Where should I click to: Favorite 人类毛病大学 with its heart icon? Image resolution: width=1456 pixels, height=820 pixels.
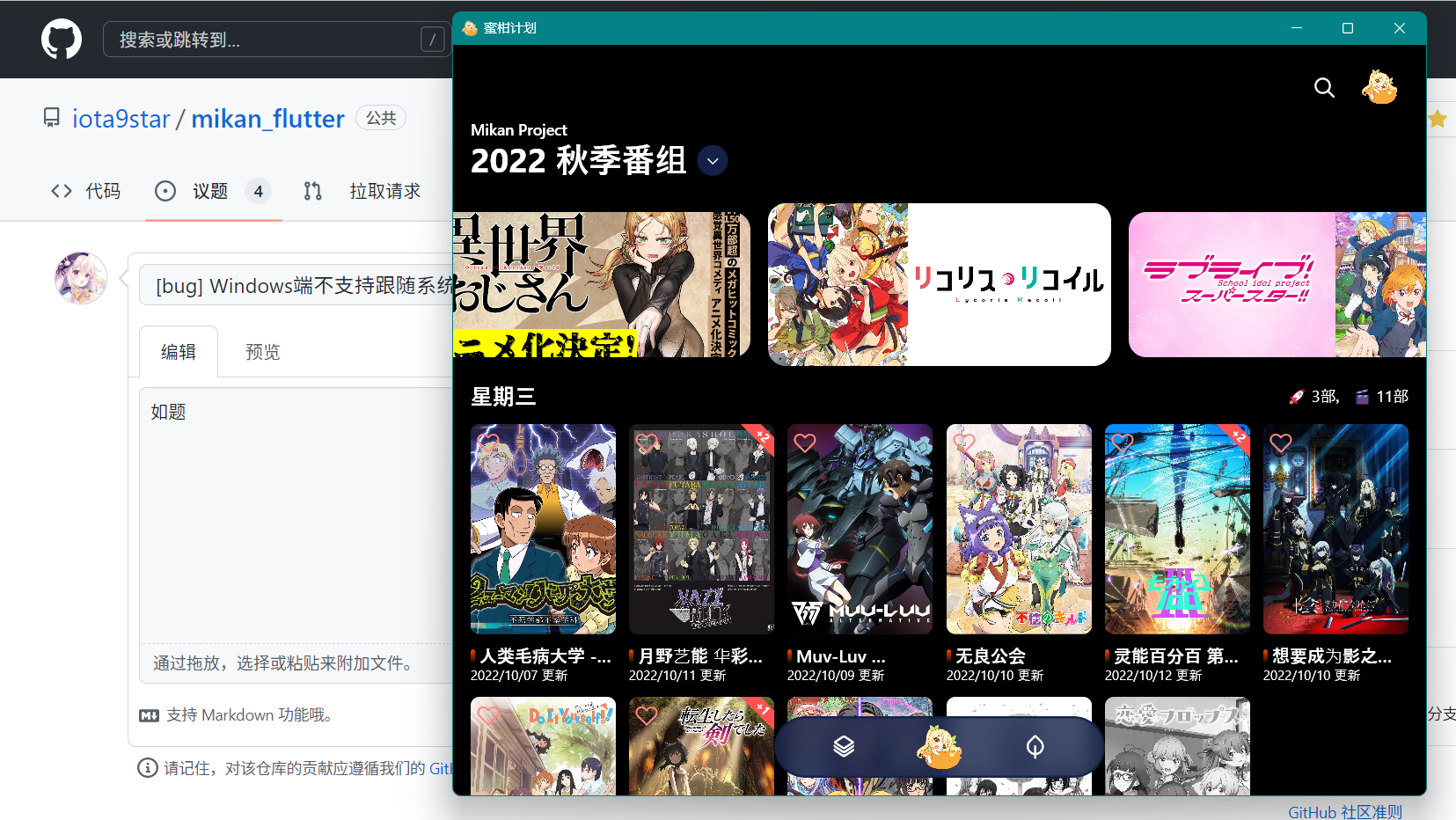click(489, 443)
